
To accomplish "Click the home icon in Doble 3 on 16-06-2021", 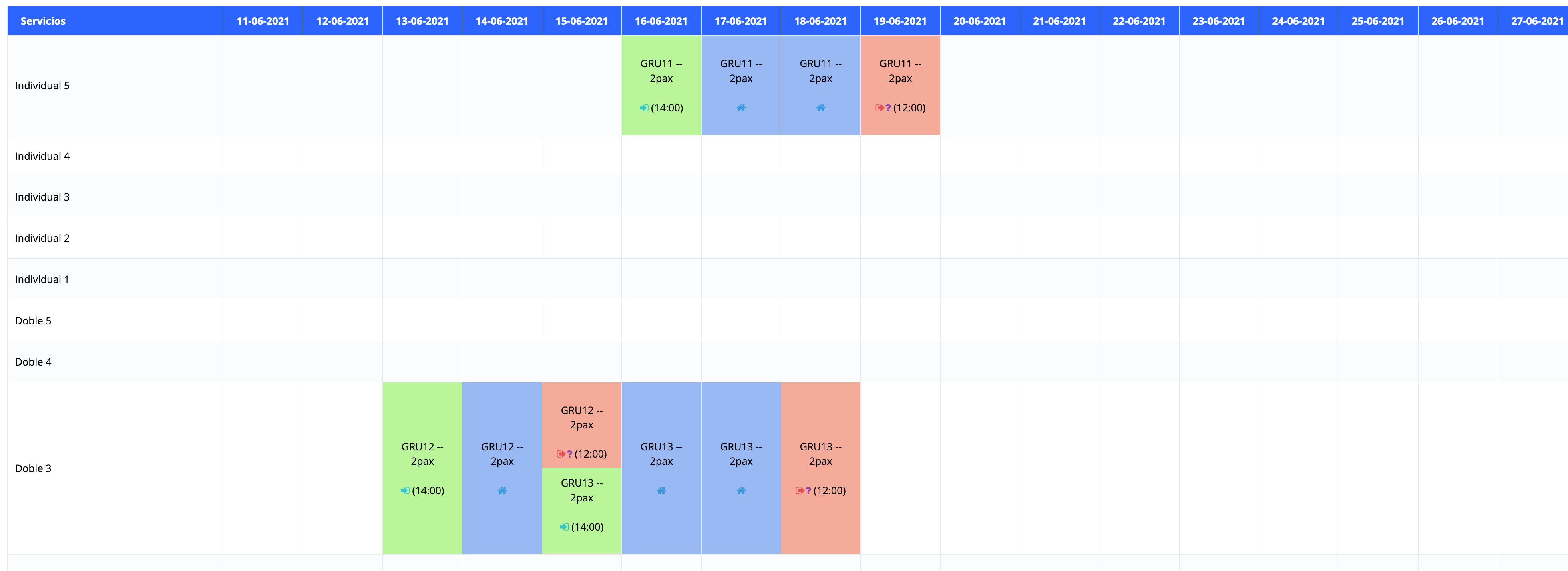I will pyautogui.click(x=661, y=491).
